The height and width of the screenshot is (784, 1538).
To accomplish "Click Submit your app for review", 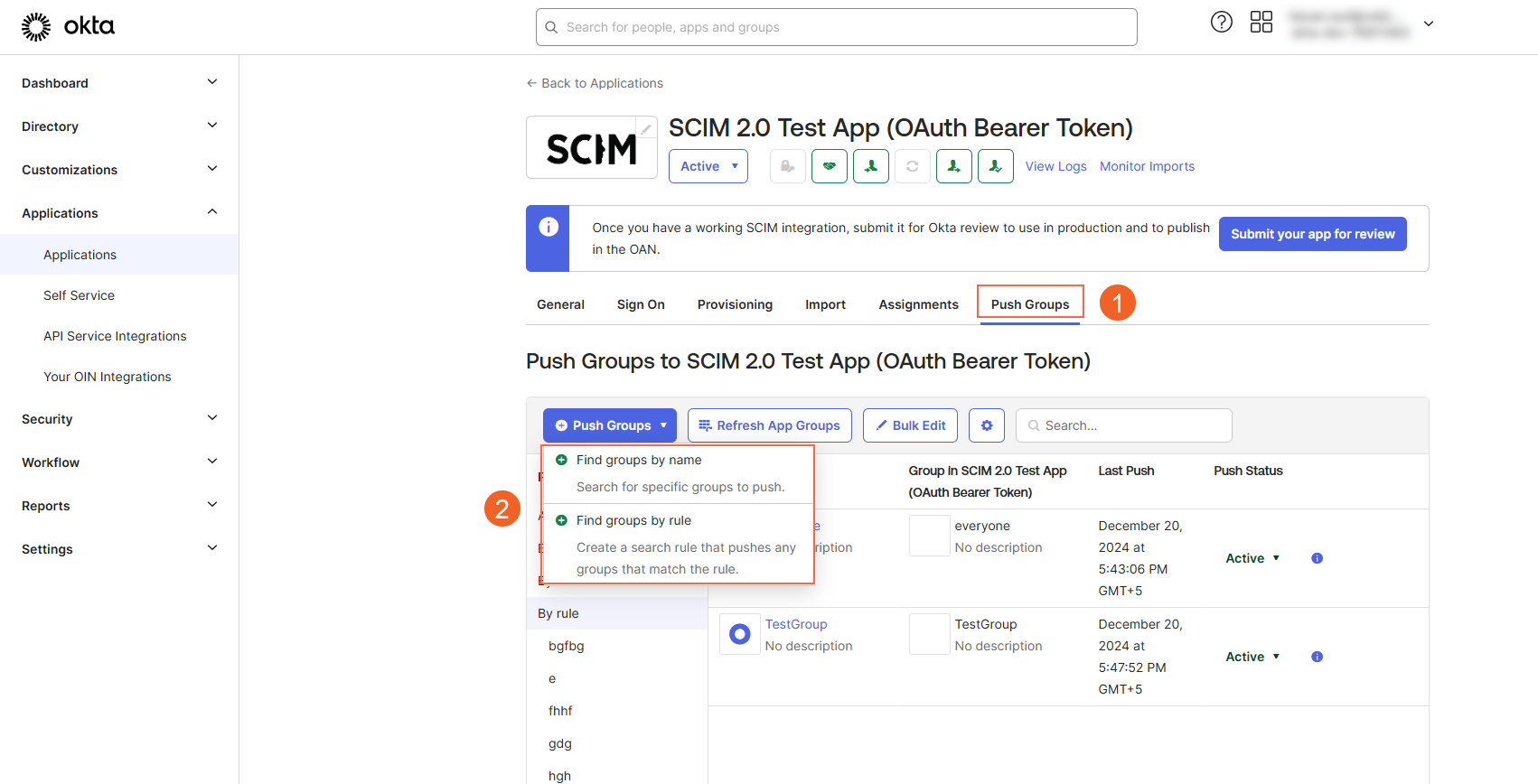I will pyautogui.click(x=1312, y=234).
